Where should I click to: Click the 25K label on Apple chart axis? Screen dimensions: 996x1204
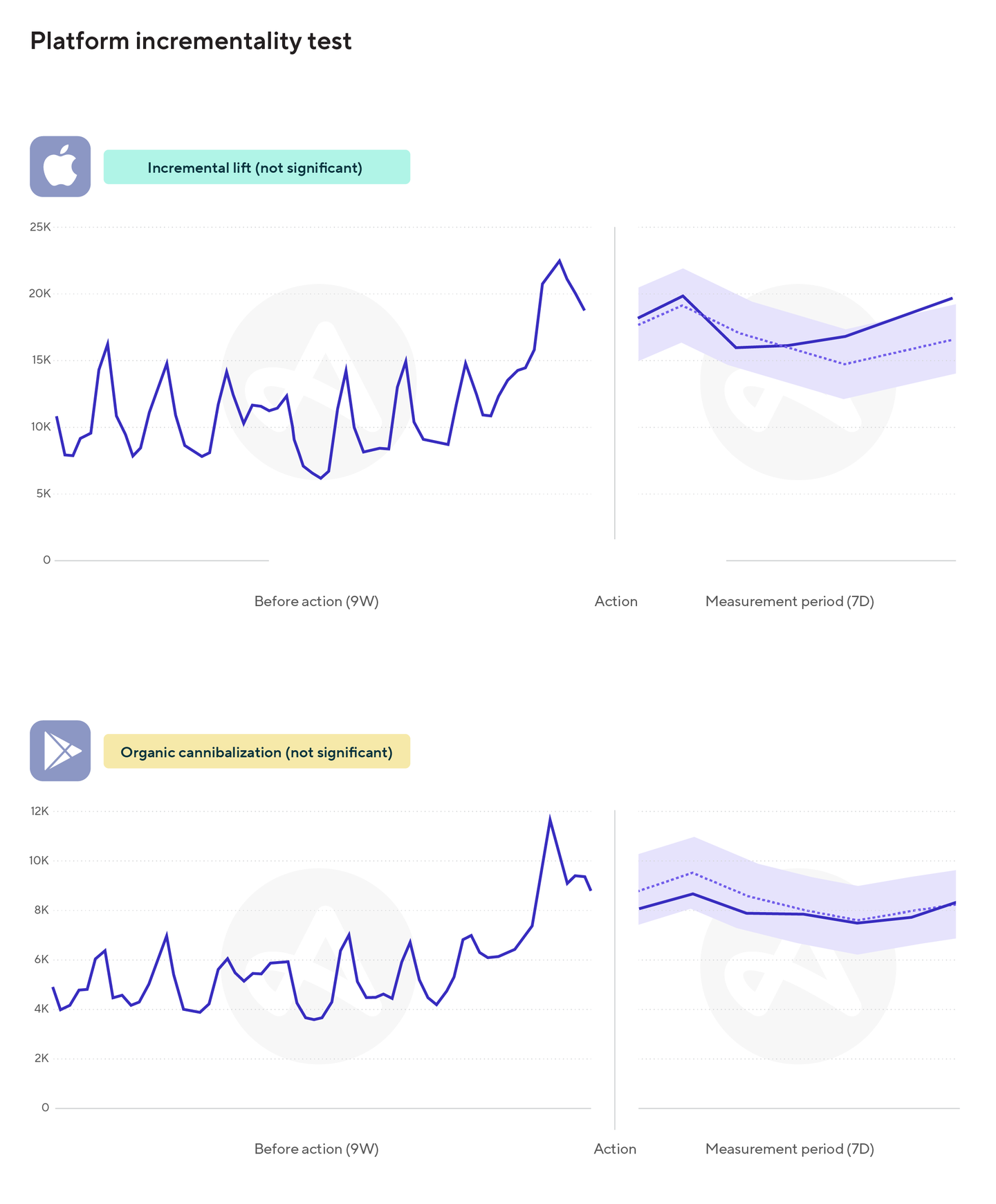(40, 227)
